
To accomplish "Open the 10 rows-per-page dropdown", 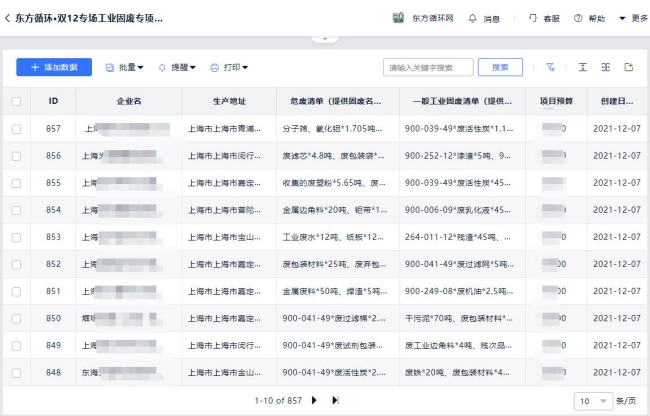I will coord(593,401).
